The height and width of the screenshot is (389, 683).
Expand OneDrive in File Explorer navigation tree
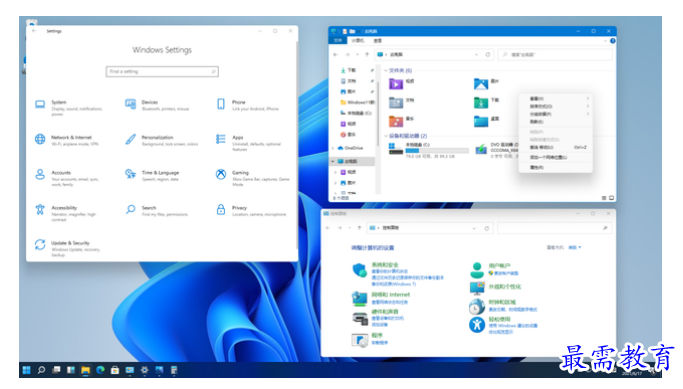pyautogui.click(x=333, y=148)
